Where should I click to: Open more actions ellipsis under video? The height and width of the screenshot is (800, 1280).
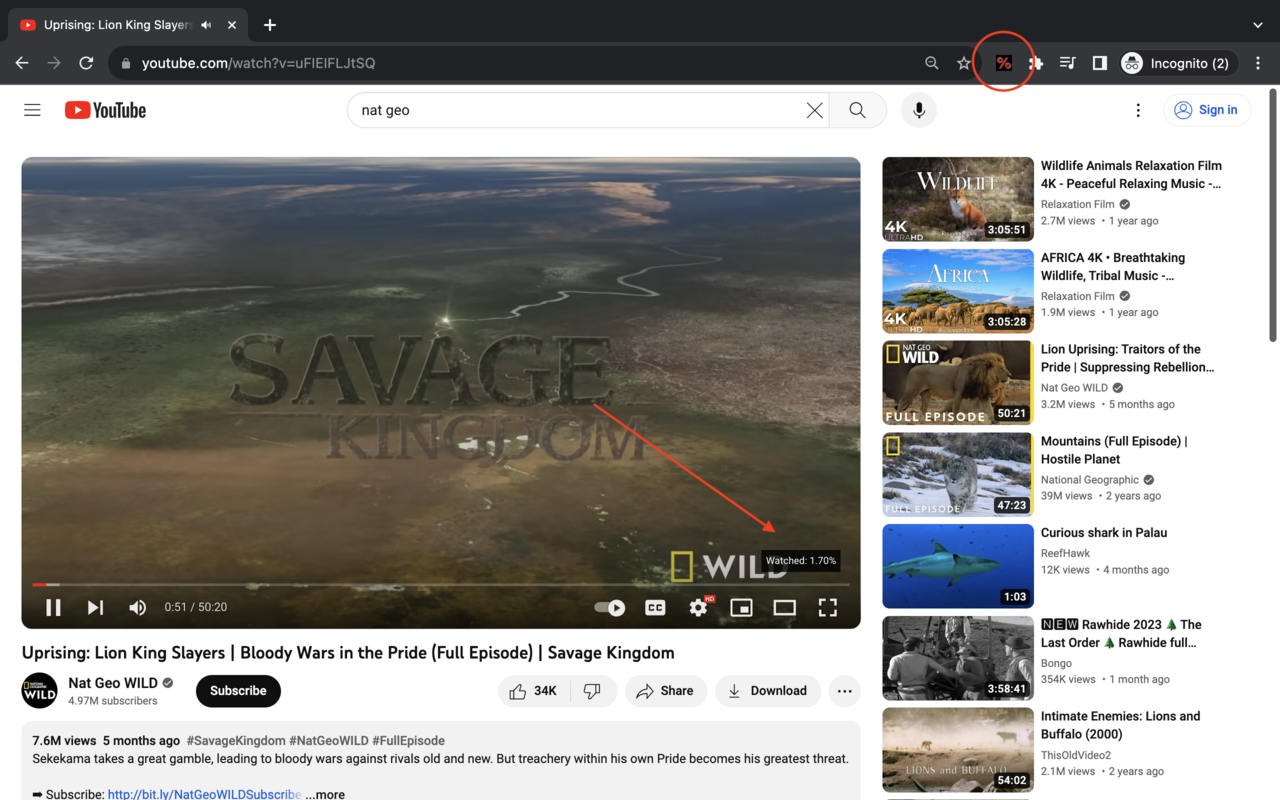tap(845, 691)
